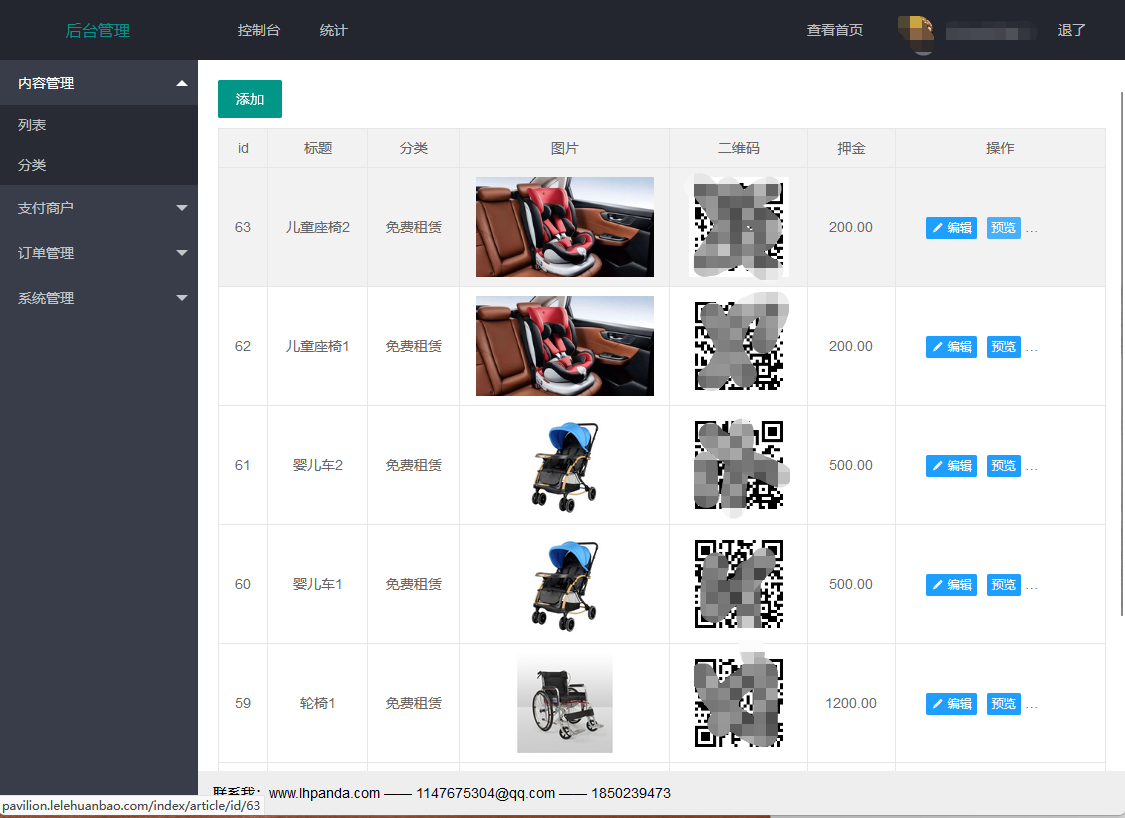
Task: Click the 分类 column header
Action: tap(413, 148)
